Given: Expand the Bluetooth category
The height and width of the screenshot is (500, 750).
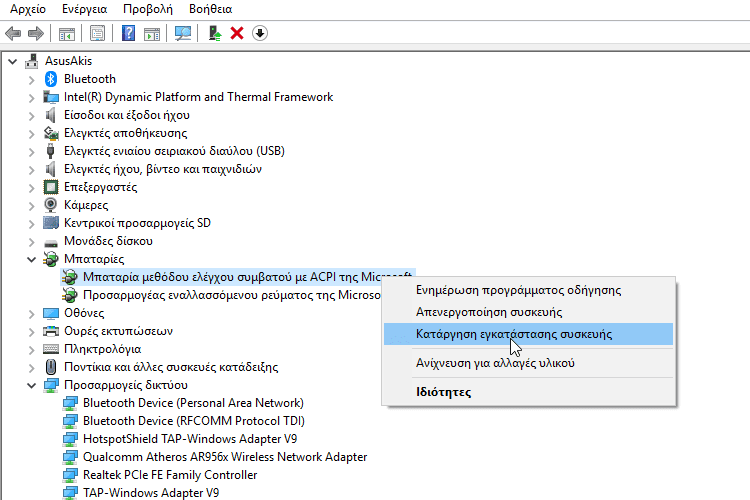Looking at the screenshot, I should pos(32,79).
